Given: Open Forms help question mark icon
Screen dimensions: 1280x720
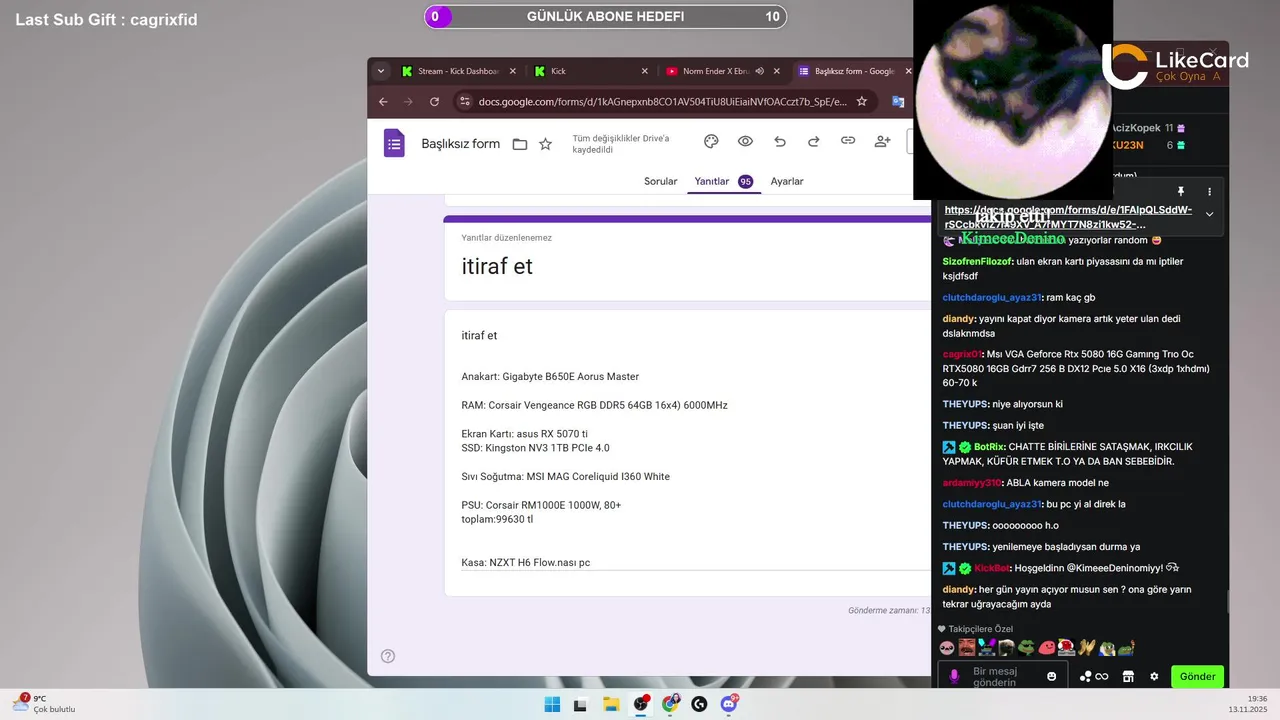Looking at the screenshot, I should tap(388, 656).
